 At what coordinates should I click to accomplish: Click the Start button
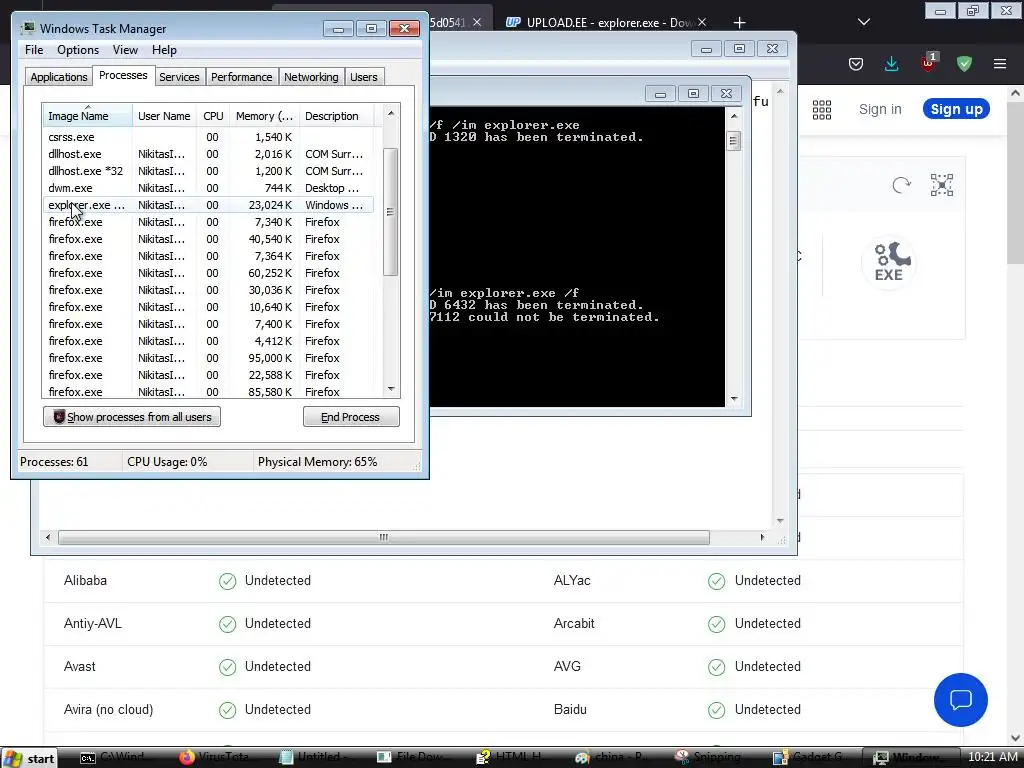tap(31, 758)
